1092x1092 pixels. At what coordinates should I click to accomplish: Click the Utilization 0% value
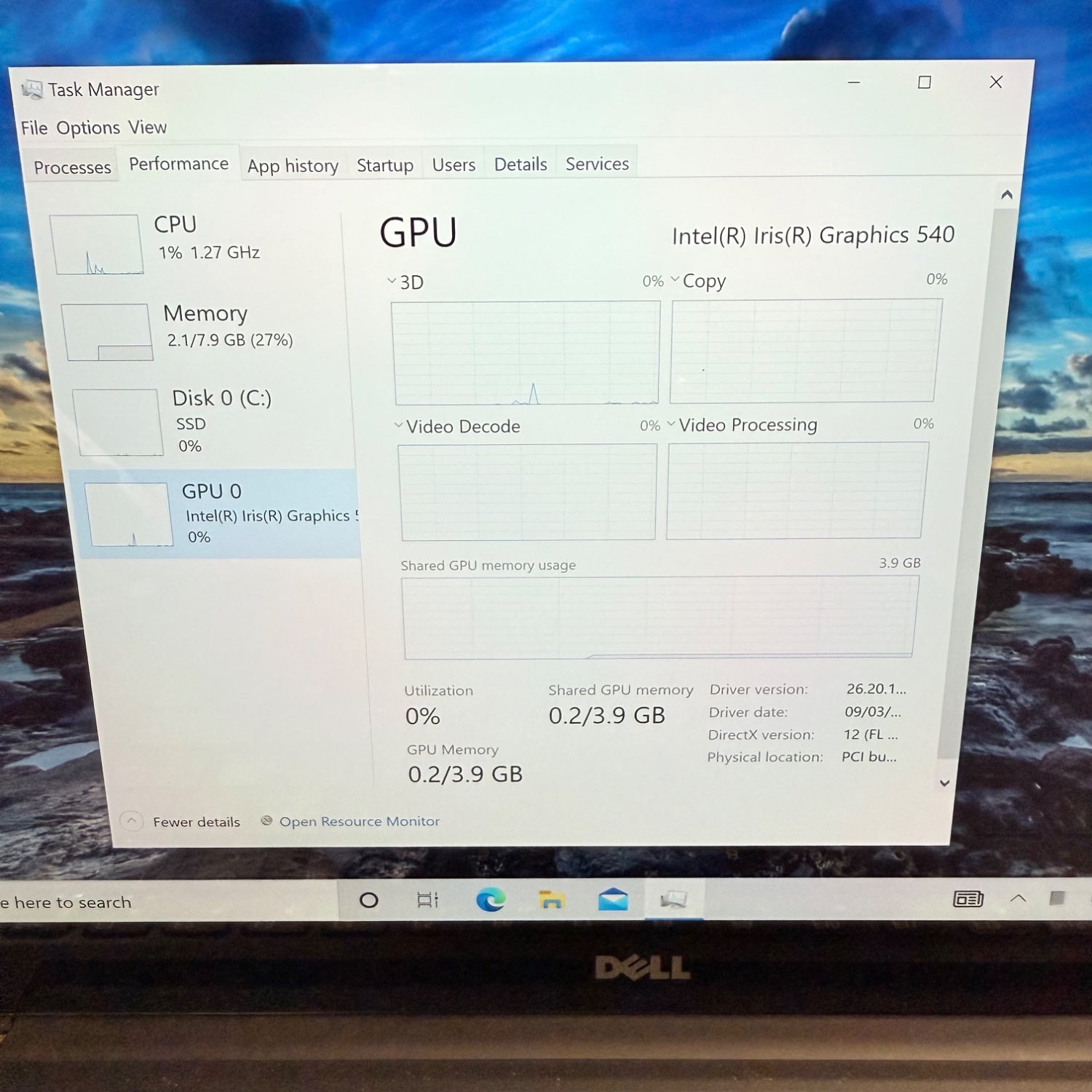coord(423,716)
